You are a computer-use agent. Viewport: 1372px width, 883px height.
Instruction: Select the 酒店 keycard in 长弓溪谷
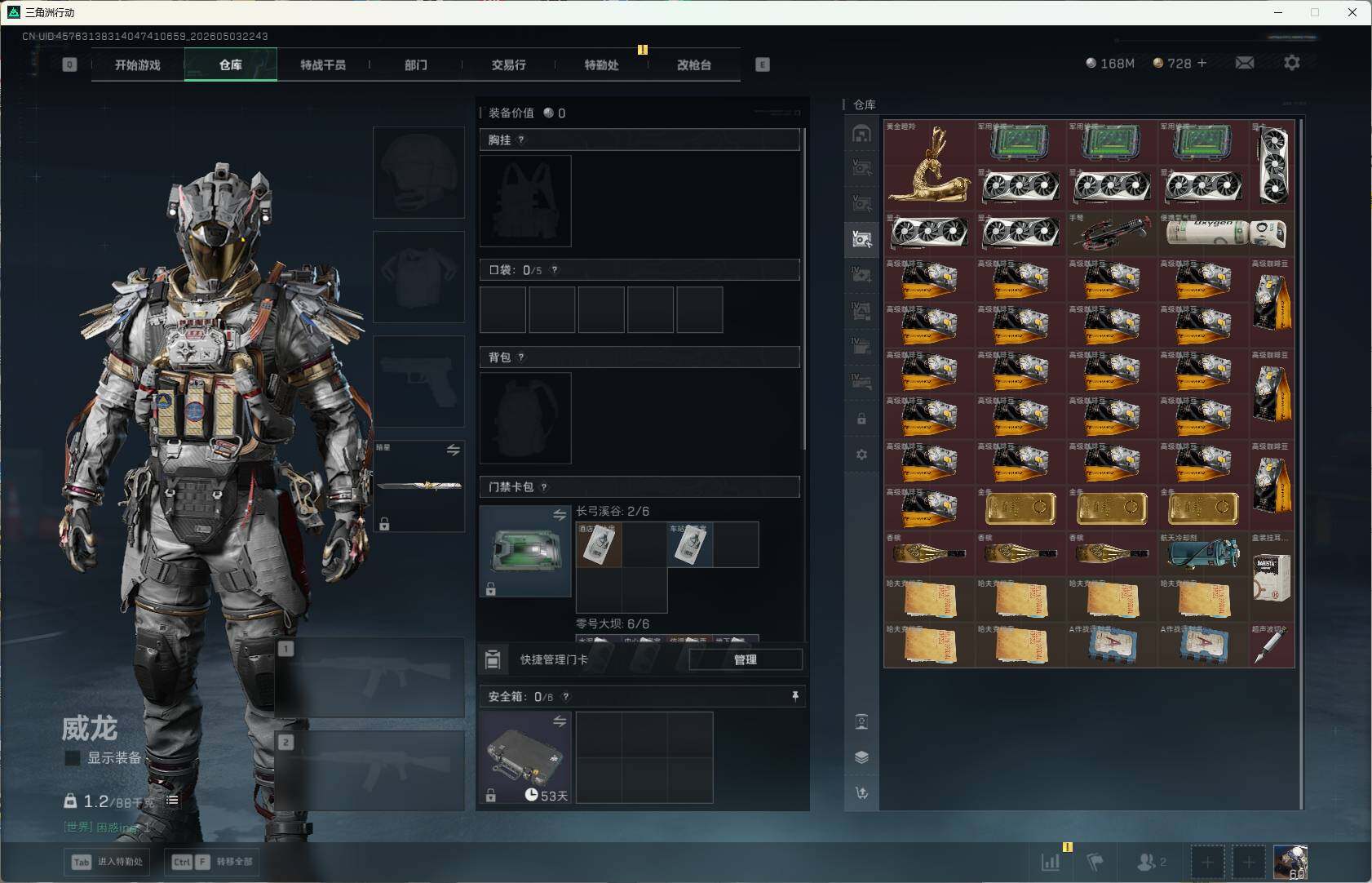click(599, 544)
